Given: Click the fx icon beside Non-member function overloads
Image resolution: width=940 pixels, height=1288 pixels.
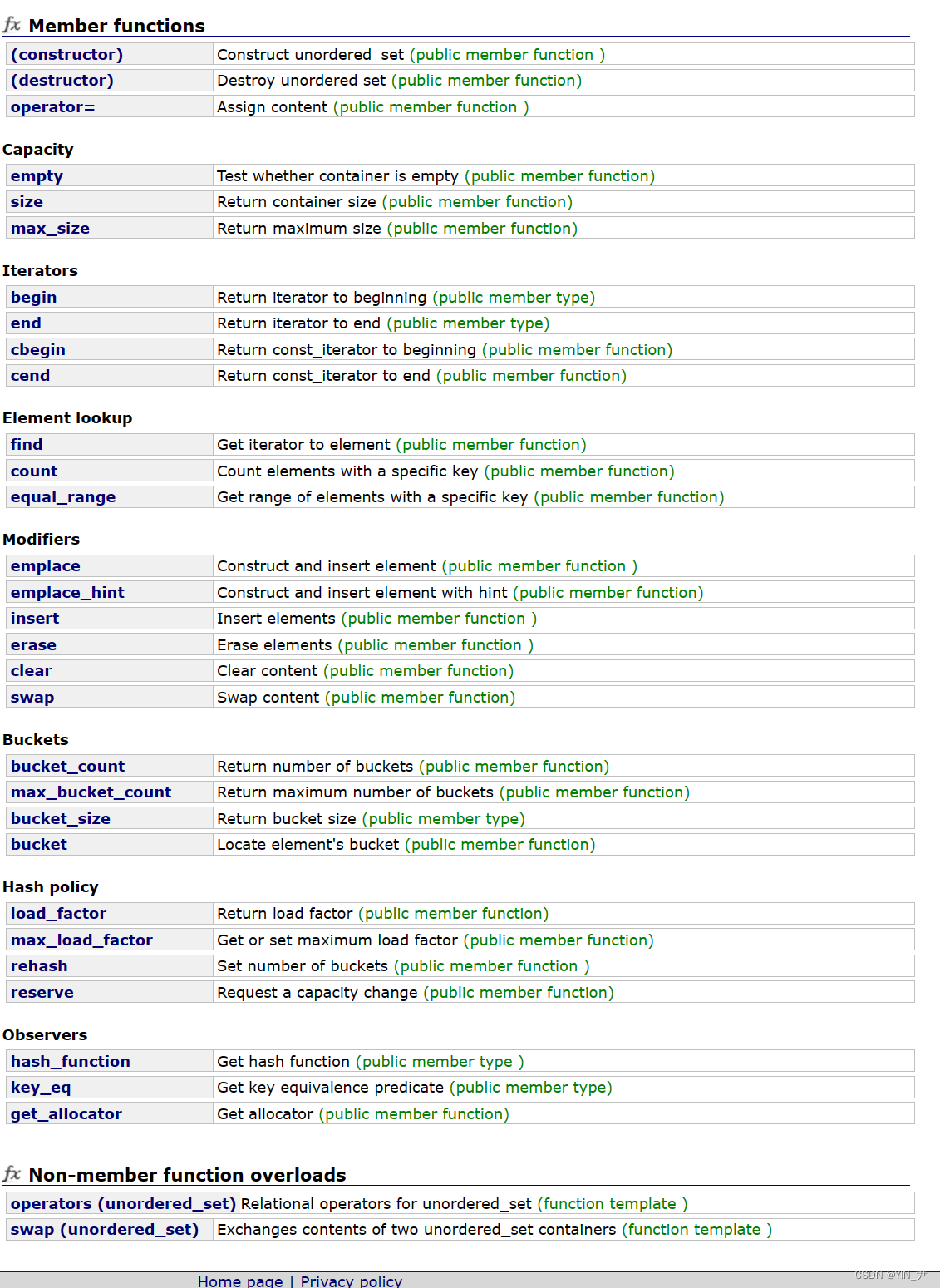Looking at the screenshot, I should coord(12,1174).
